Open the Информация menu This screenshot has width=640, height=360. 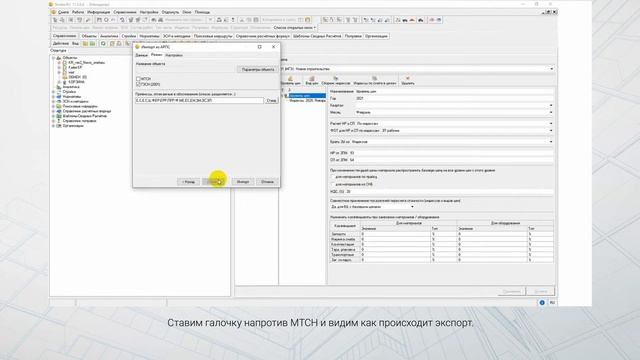tap(99, 12)
